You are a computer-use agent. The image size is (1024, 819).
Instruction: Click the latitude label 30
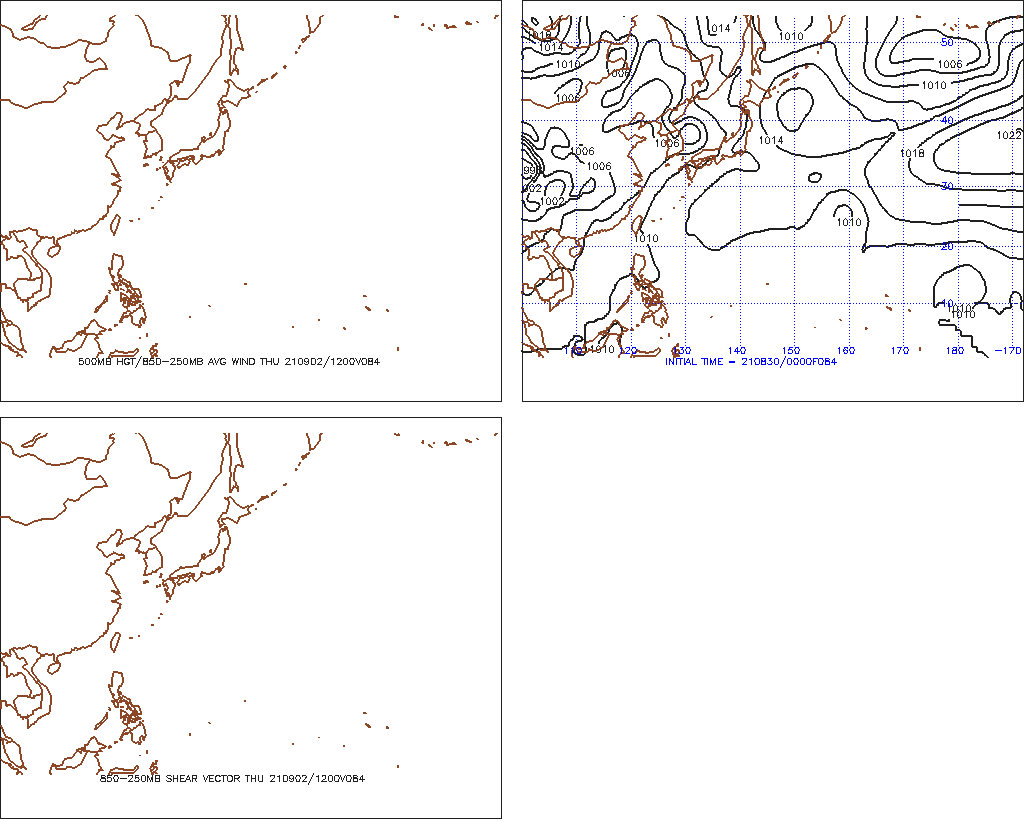tap(947, 186)
